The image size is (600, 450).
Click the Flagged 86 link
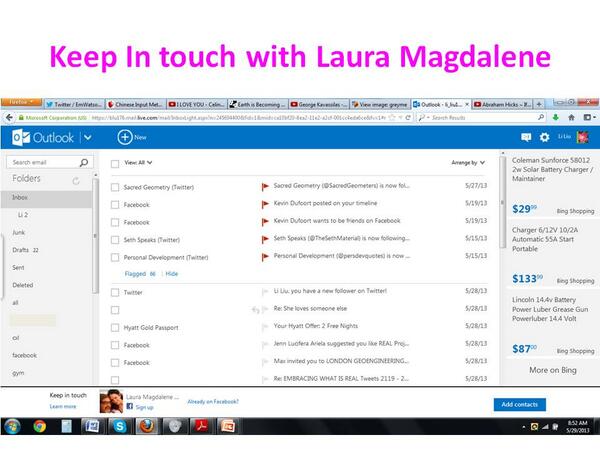coord(140,274)
